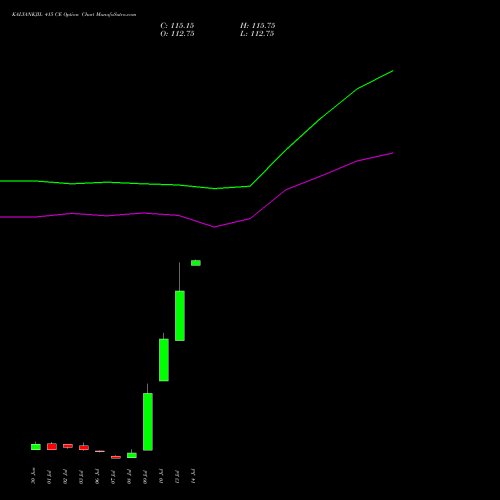Click the 14 Jul date axis label

click(x=193, y=476)
